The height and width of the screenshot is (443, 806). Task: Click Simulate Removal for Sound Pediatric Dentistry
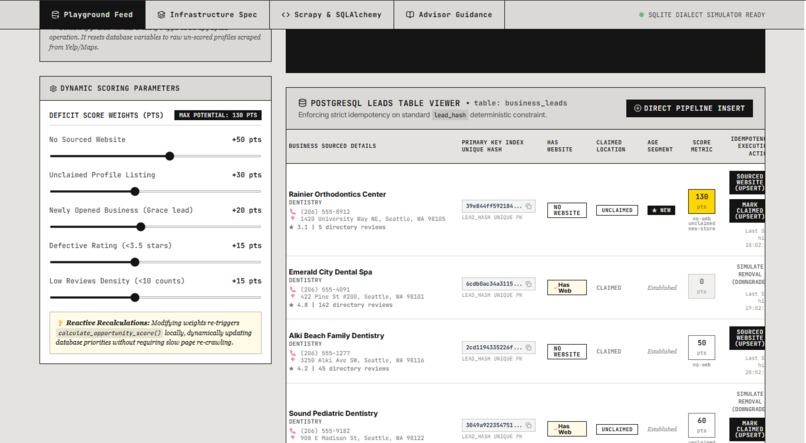[x=749, y=401]
